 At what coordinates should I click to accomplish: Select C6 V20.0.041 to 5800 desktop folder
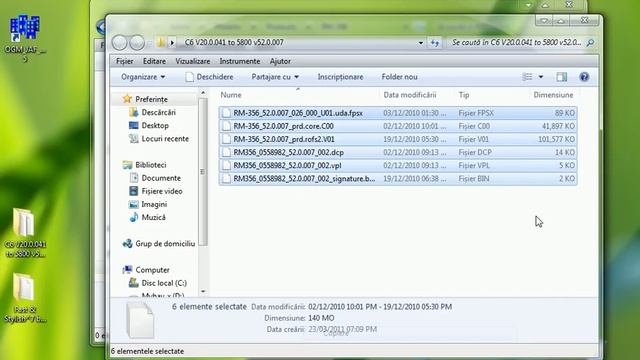24,232
